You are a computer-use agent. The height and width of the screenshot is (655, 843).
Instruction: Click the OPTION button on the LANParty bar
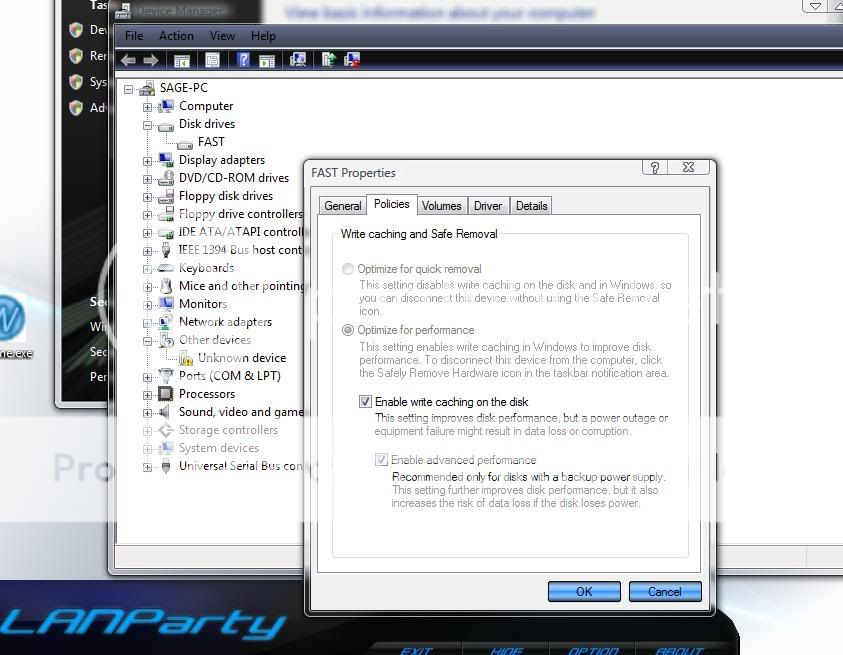(592, 649)
